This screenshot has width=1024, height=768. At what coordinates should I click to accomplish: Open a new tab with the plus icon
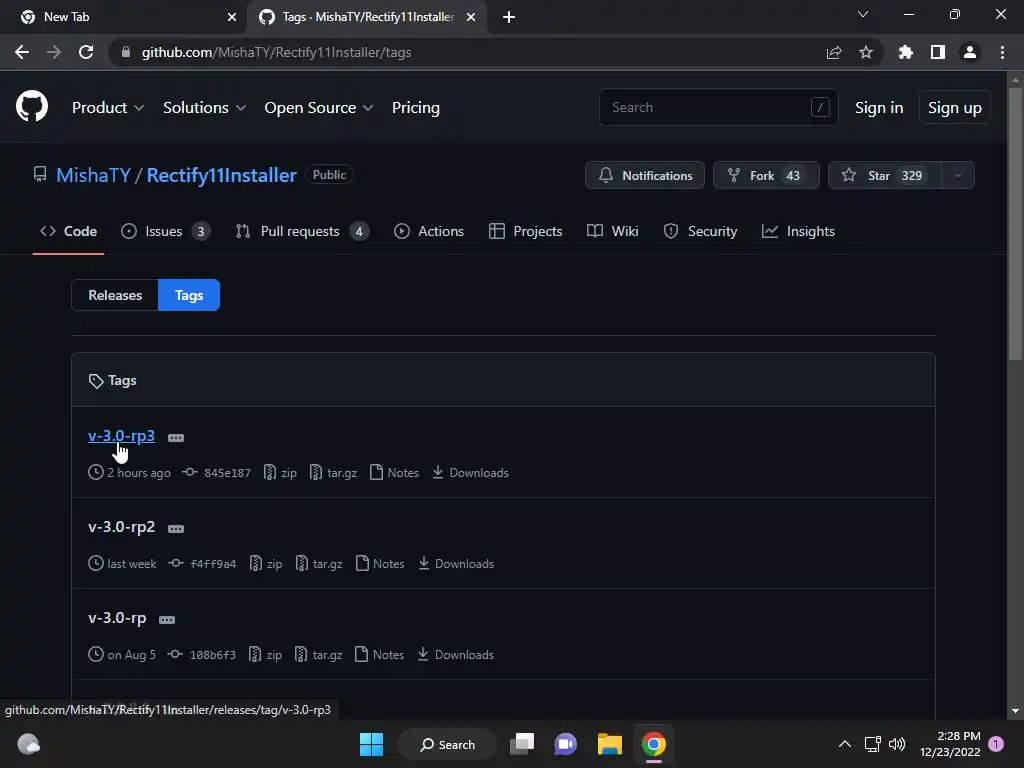[x=509, y=17]
